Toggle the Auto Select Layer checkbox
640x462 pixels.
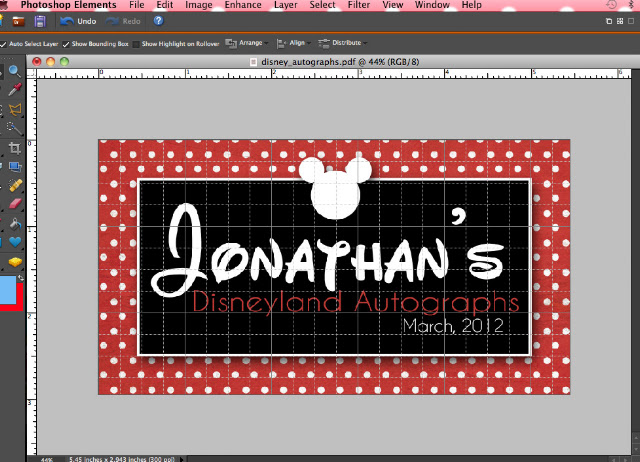point(4,44)
